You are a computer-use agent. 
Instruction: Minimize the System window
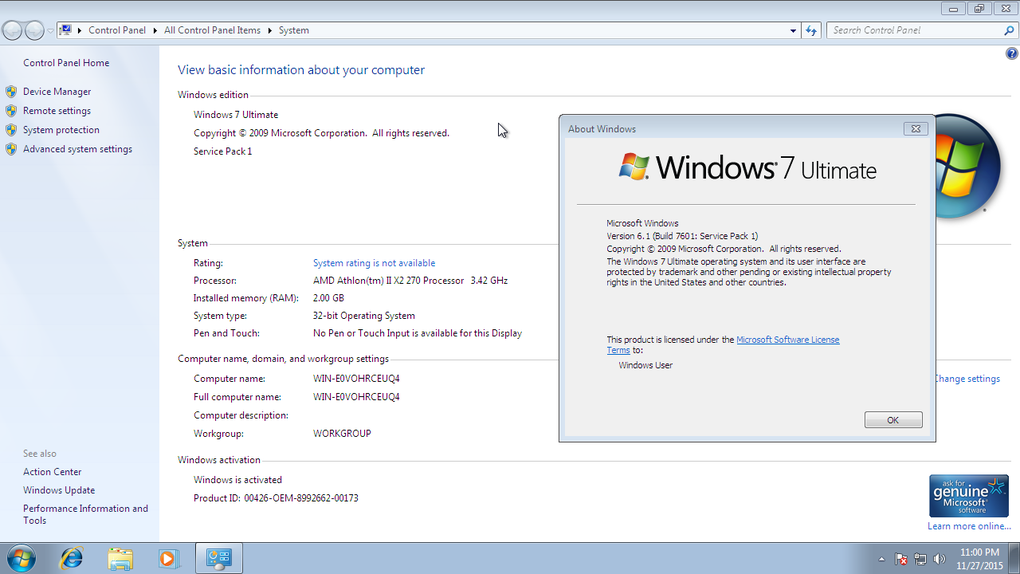(x=953, y=8)
